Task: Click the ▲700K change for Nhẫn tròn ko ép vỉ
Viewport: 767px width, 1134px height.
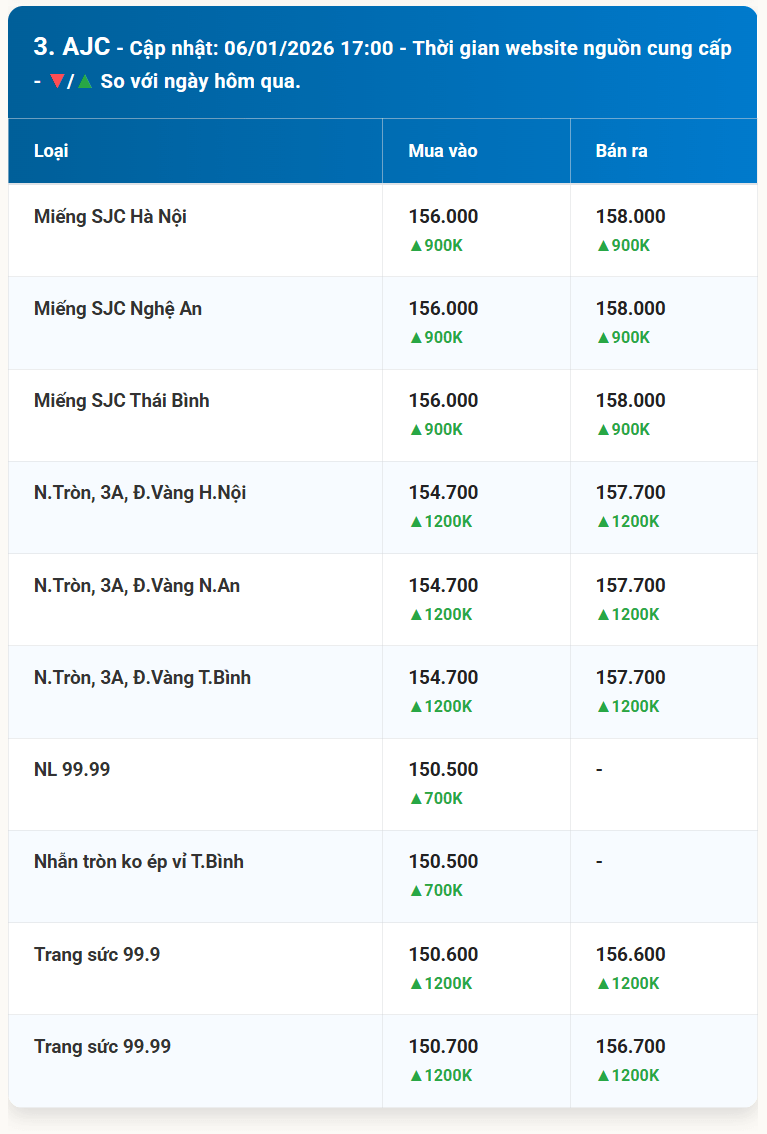Action: coord(437,890)
